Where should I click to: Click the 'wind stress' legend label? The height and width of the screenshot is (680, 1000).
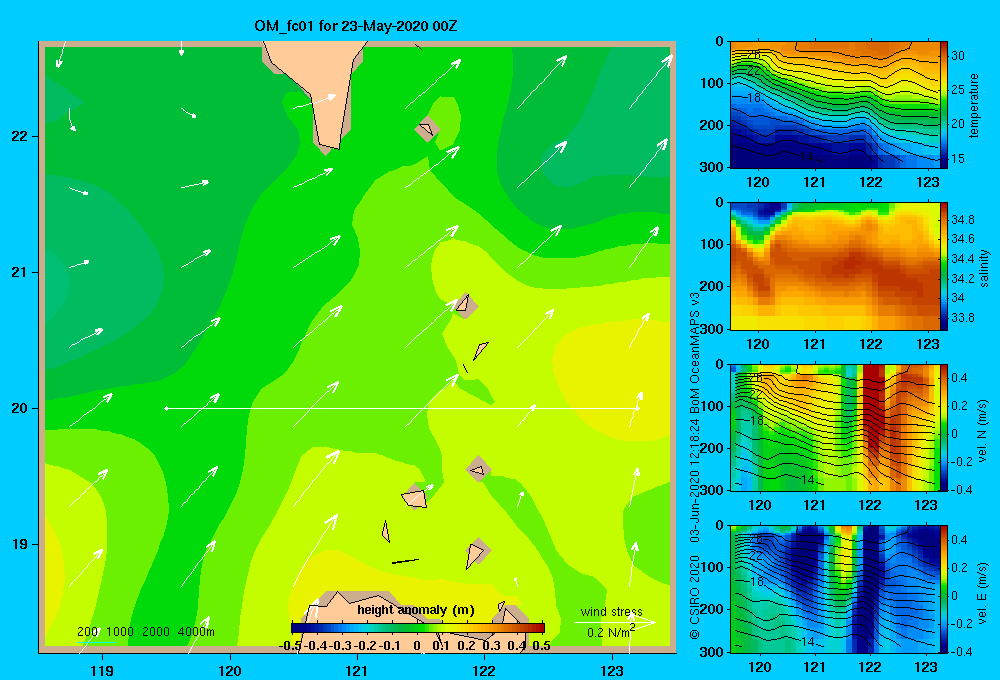coord(612,611)
